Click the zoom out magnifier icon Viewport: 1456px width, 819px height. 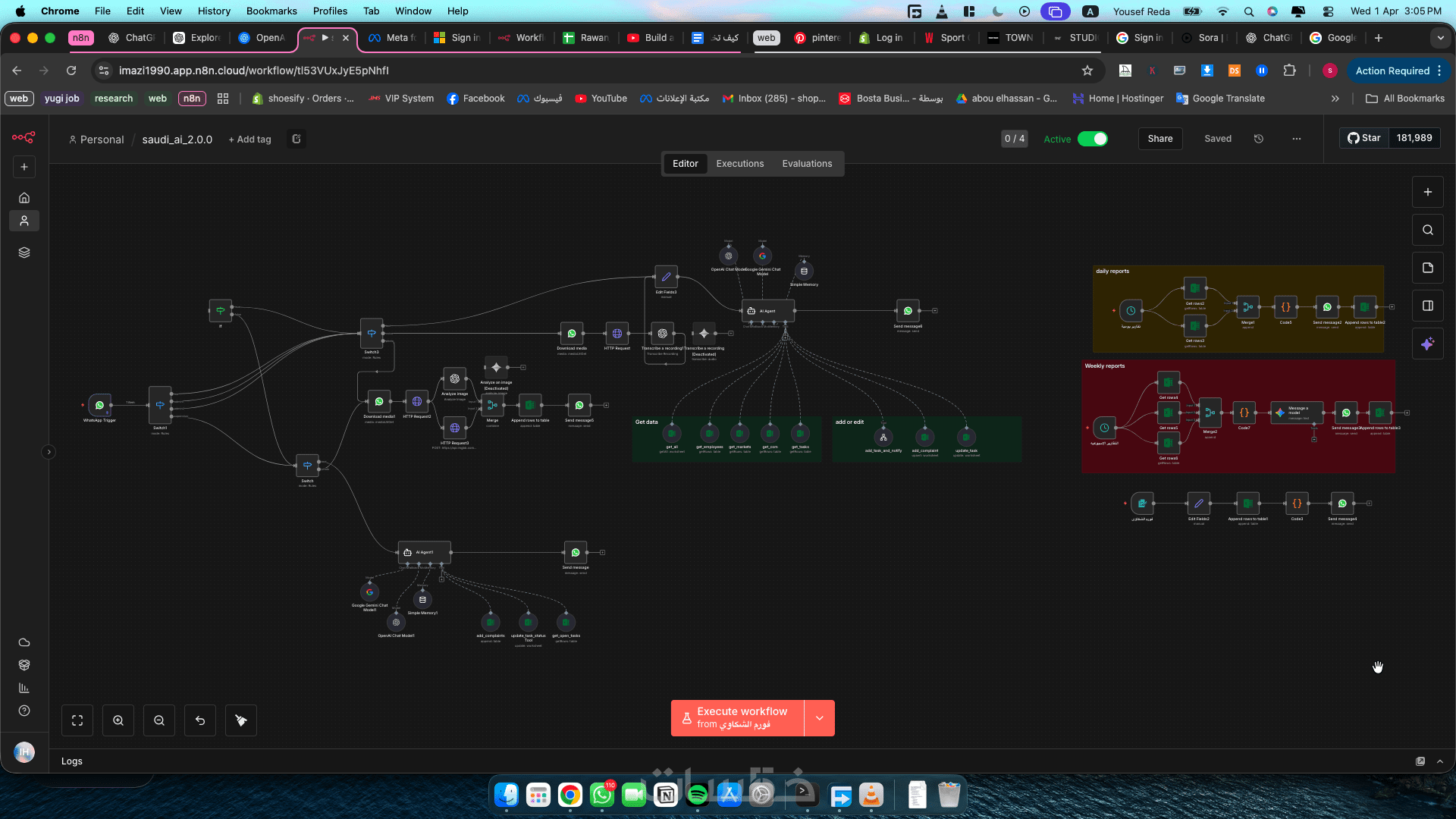click(159, 720)
